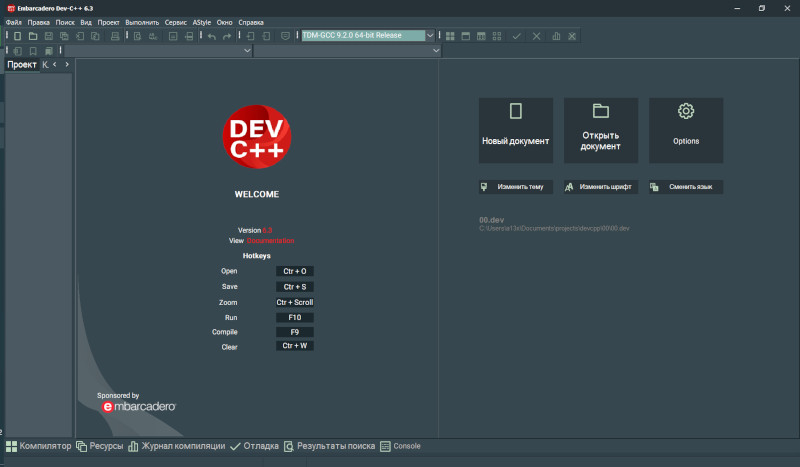Open the red Documentation link

coord(270,241)
